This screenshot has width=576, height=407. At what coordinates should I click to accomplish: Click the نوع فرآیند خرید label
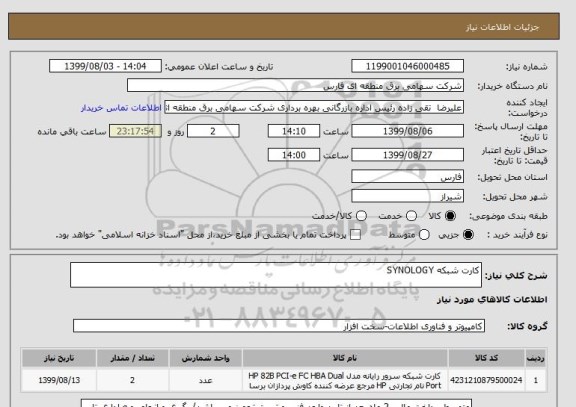click(x=517, y=235)
